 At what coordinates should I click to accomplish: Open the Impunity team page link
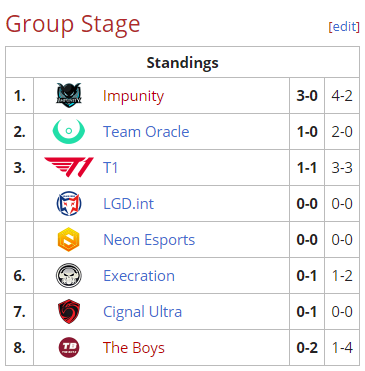133,96
